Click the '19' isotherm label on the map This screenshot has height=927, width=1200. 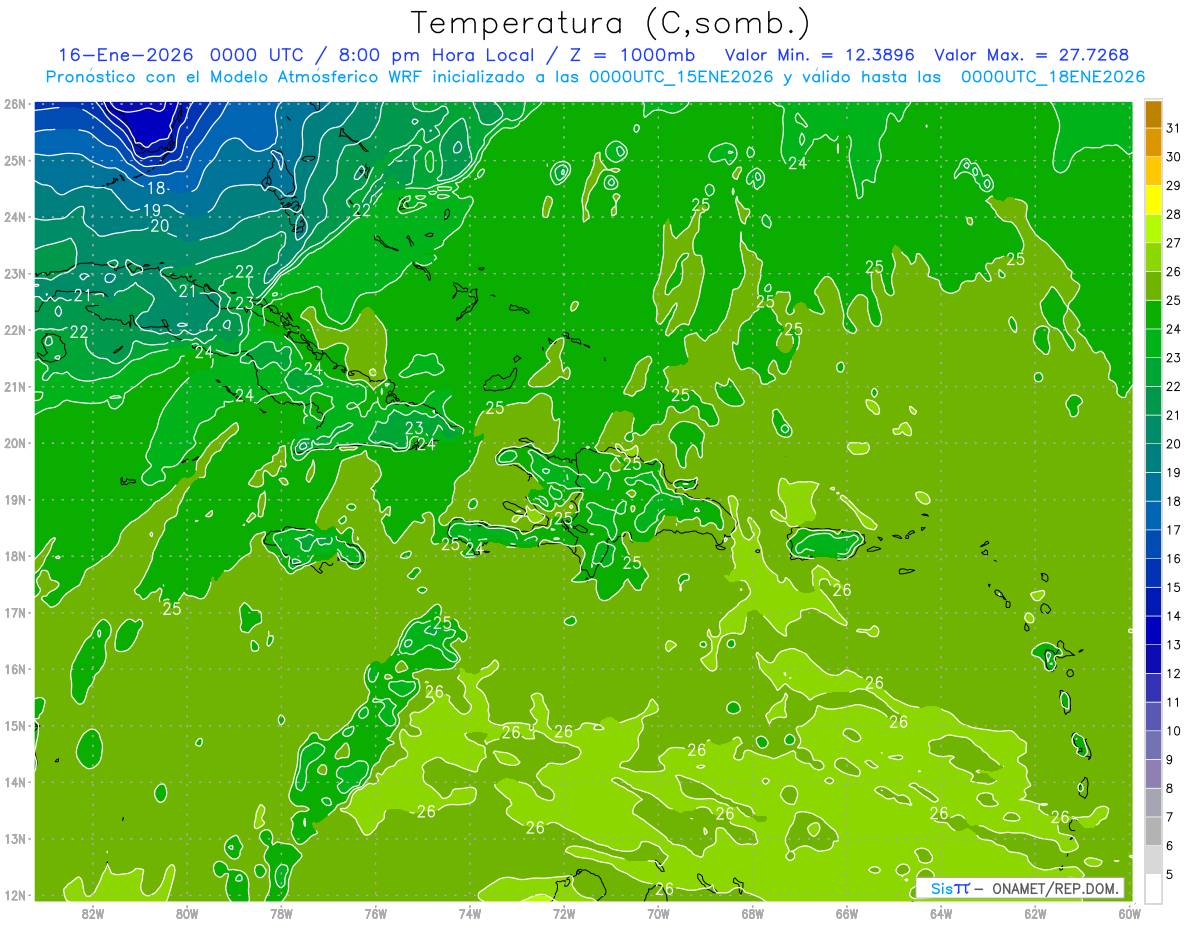click(152, 210)
